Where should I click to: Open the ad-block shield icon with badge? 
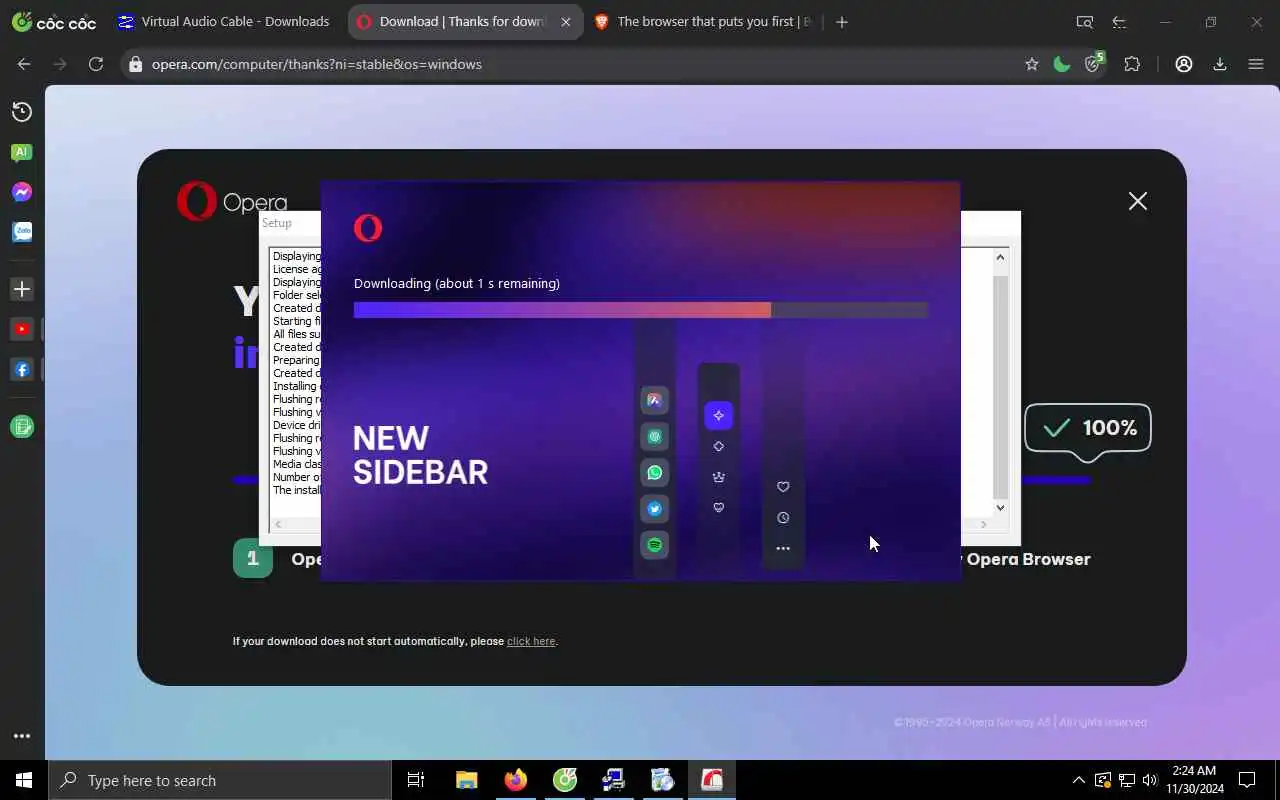(x=1094, y=63)
